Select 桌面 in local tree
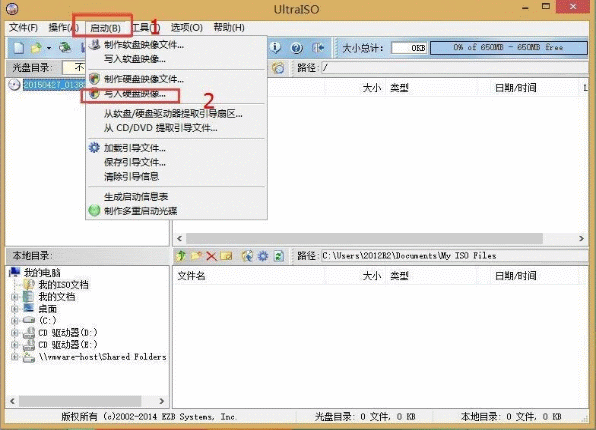Viewport: 596px width, 430px height. (48, 309)
